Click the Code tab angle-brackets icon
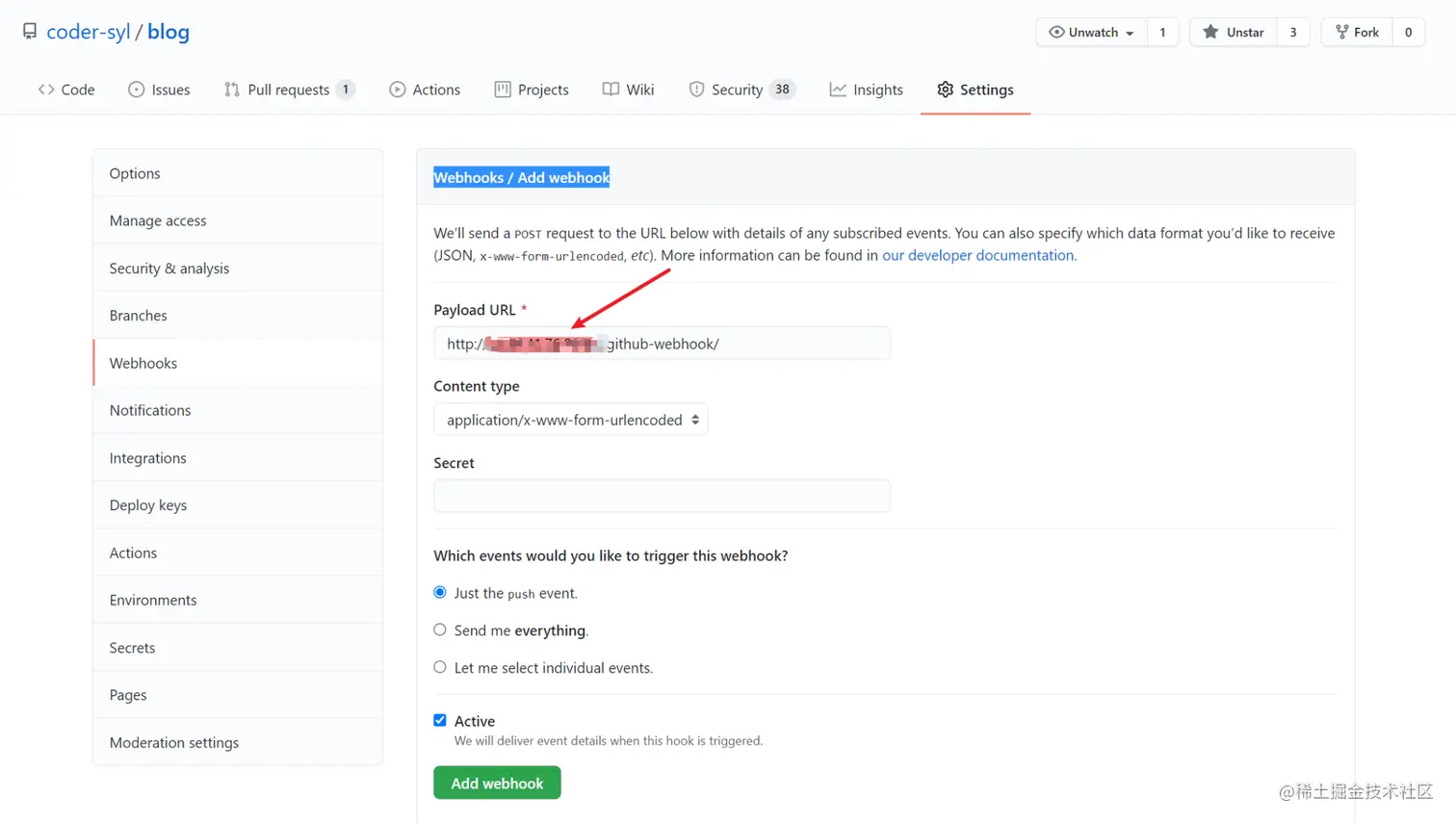The image size is (1456, 824). [46, 90]
